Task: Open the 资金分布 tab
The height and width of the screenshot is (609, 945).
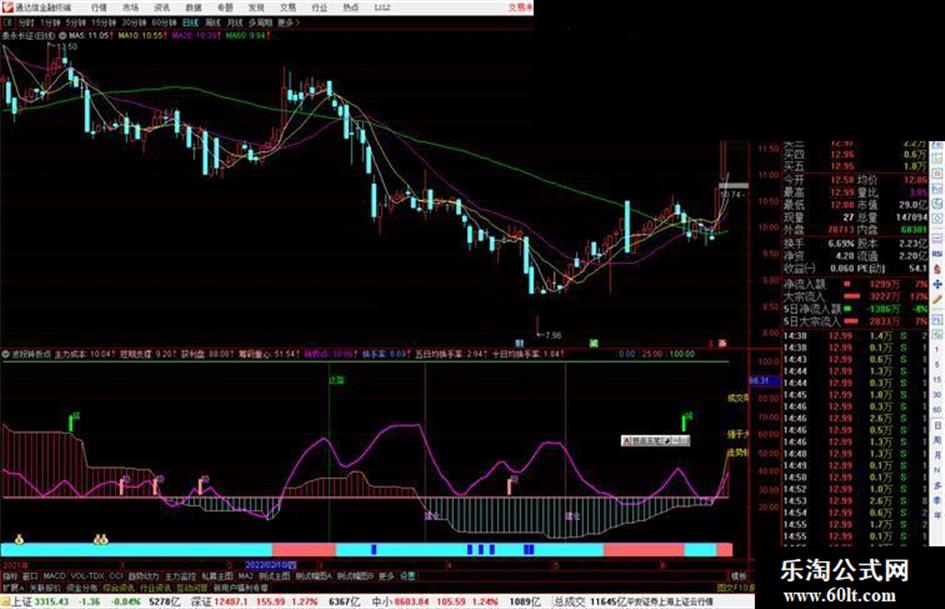Action: point(82,587)
